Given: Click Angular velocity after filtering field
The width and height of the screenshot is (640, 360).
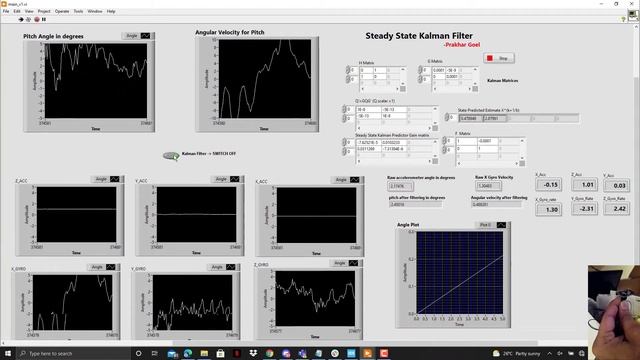Looking at the screenshot, I should click(496, 204).
